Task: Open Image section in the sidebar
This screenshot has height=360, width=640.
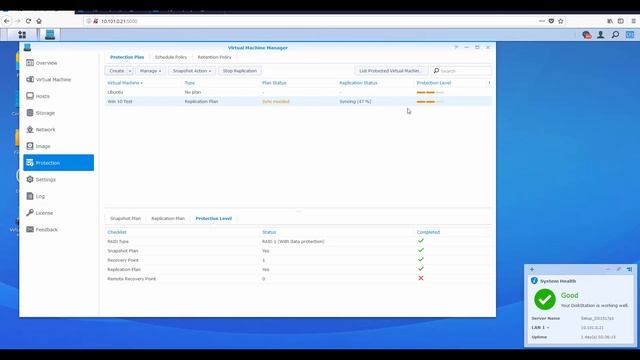Action: 58,146
